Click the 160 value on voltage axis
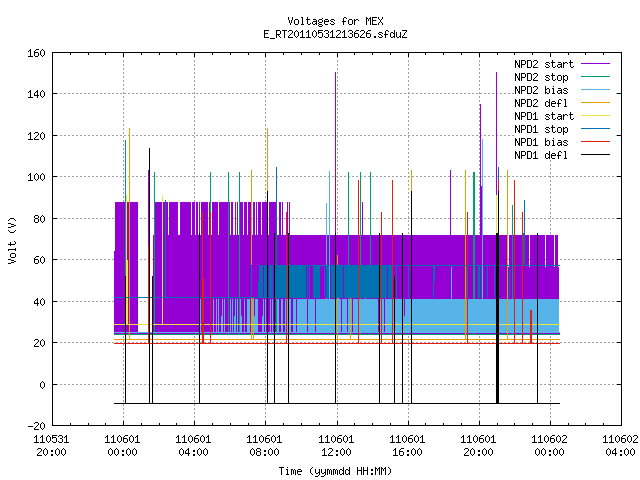This screenshot has width=640, height=480. tap(36, 53)
